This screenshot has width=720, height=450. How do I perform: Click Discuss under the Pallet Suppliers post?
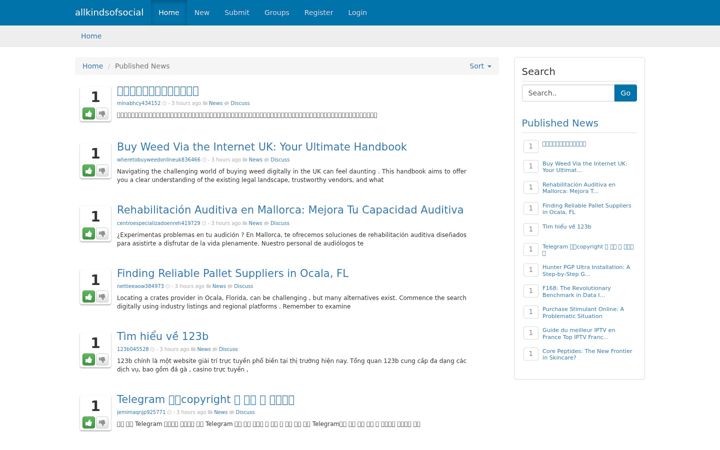[x=243, y=286]
